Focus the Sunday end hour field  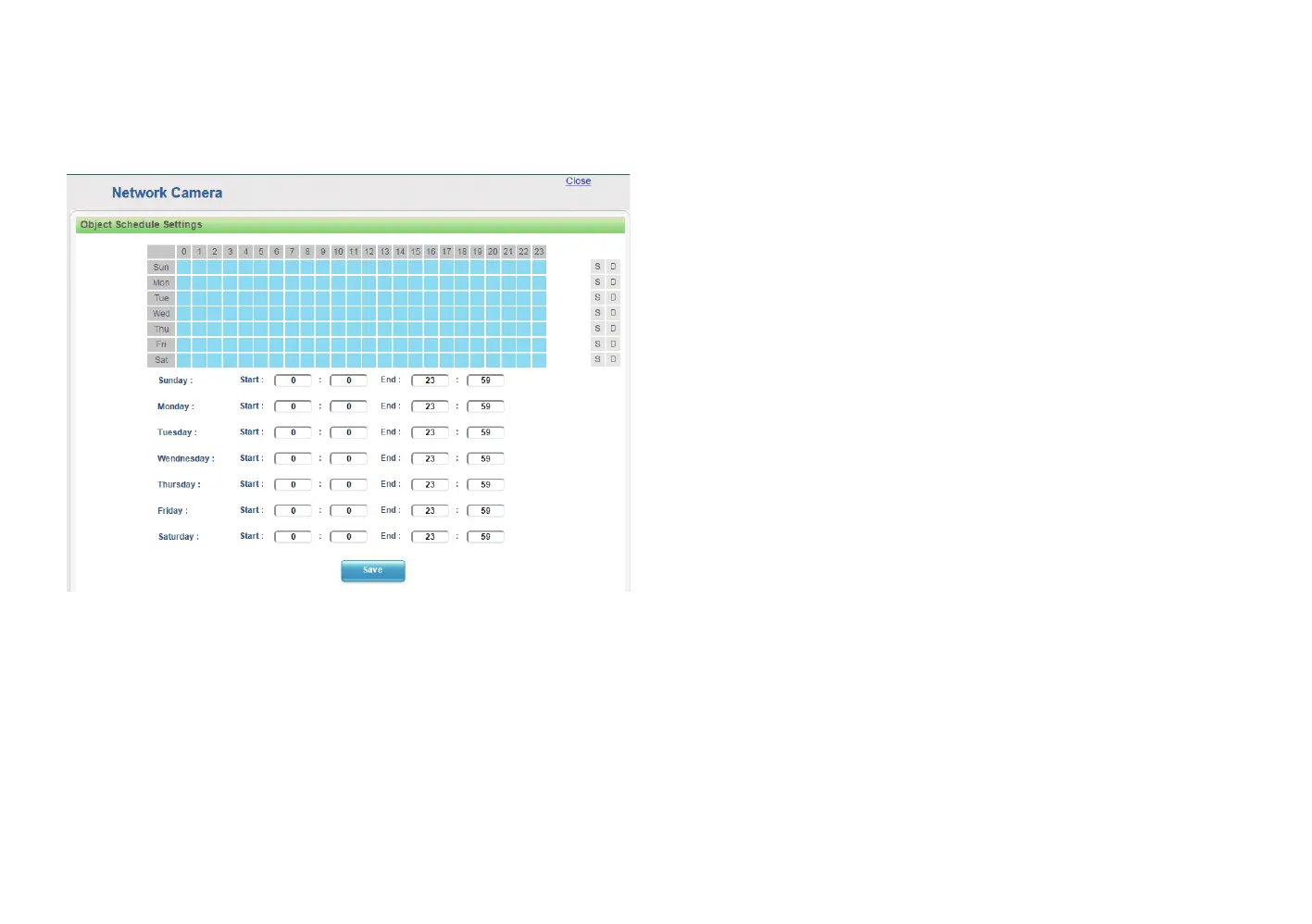click(431, 381)
